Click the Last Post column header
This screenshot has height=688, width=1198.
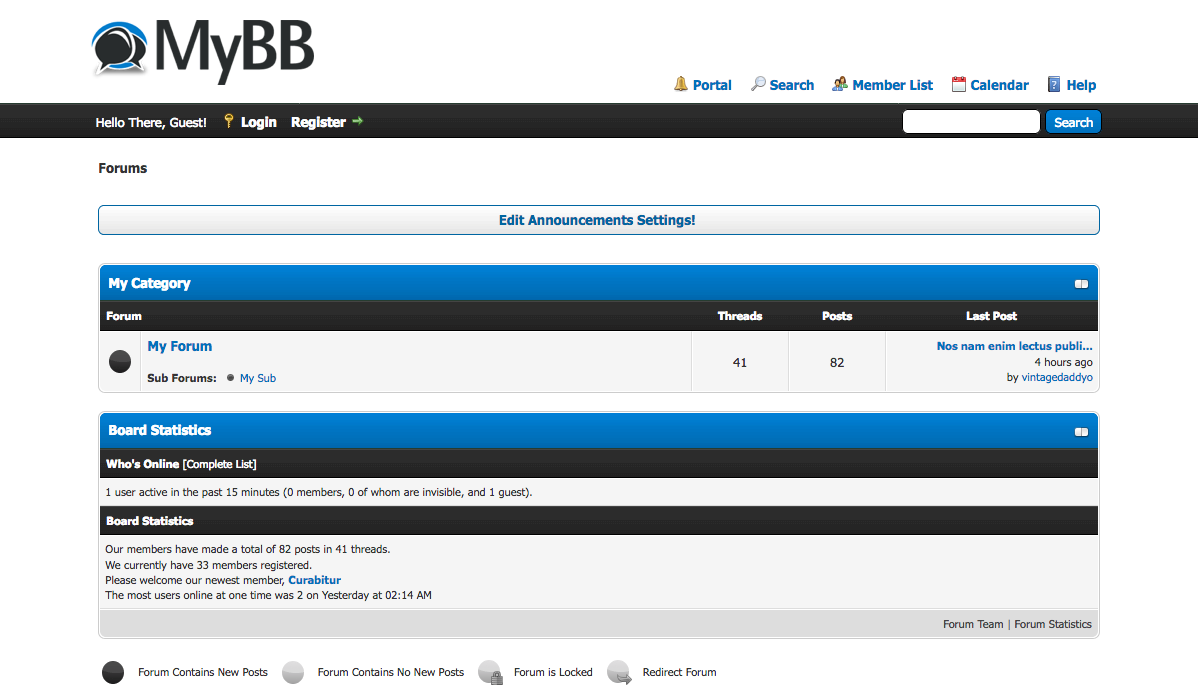[x=991, y=316]
